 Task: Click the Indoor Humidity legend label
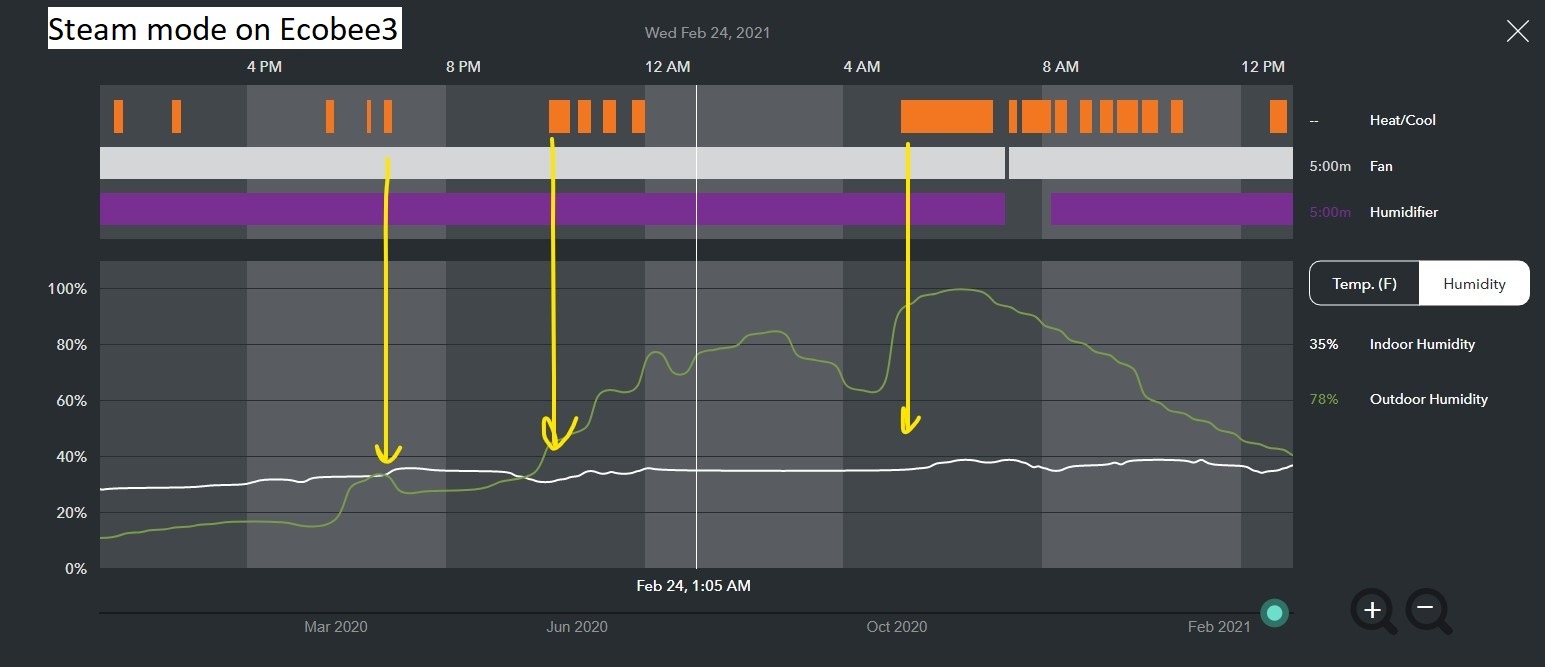pyautogui.click(x=1422, y=344)
